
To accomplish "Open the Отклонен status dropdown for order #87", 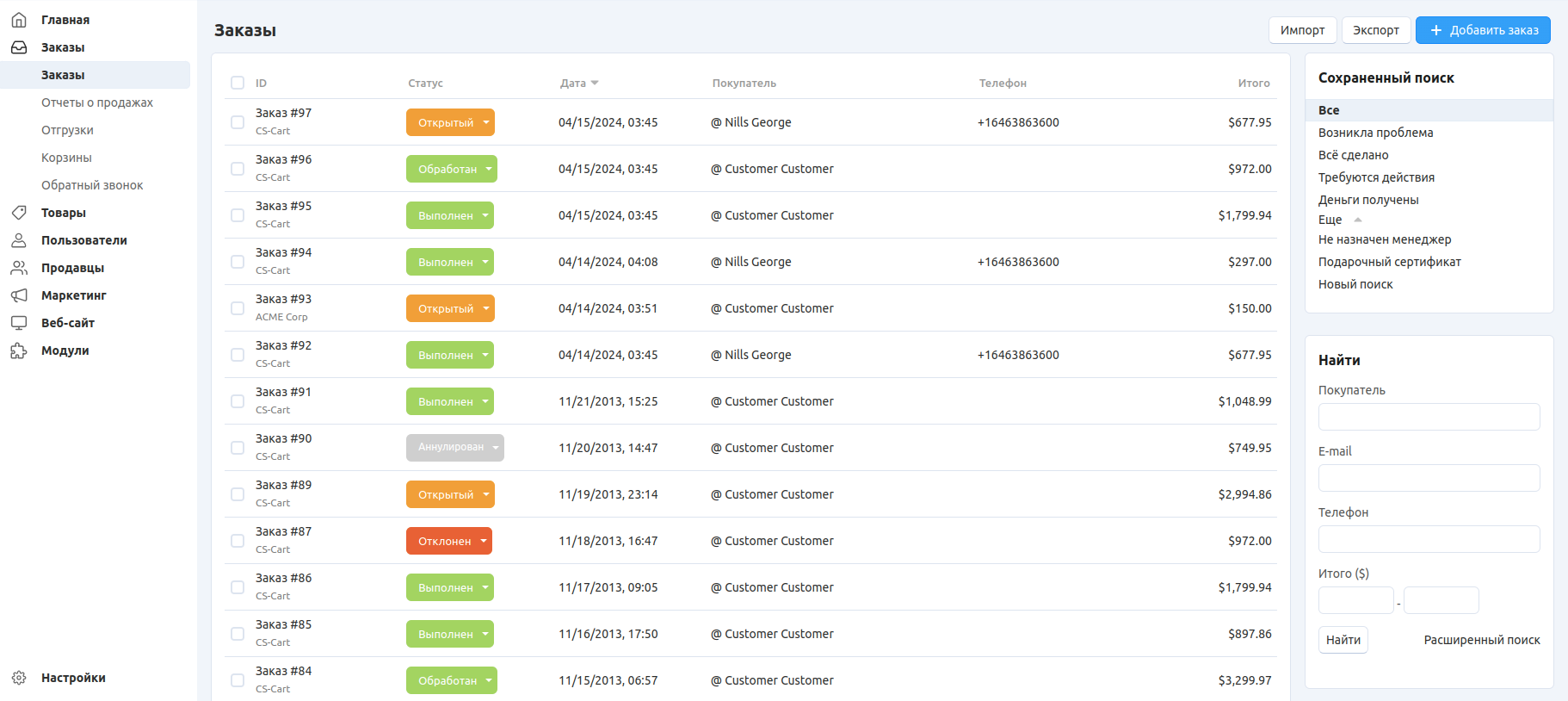I will point(484,541).
